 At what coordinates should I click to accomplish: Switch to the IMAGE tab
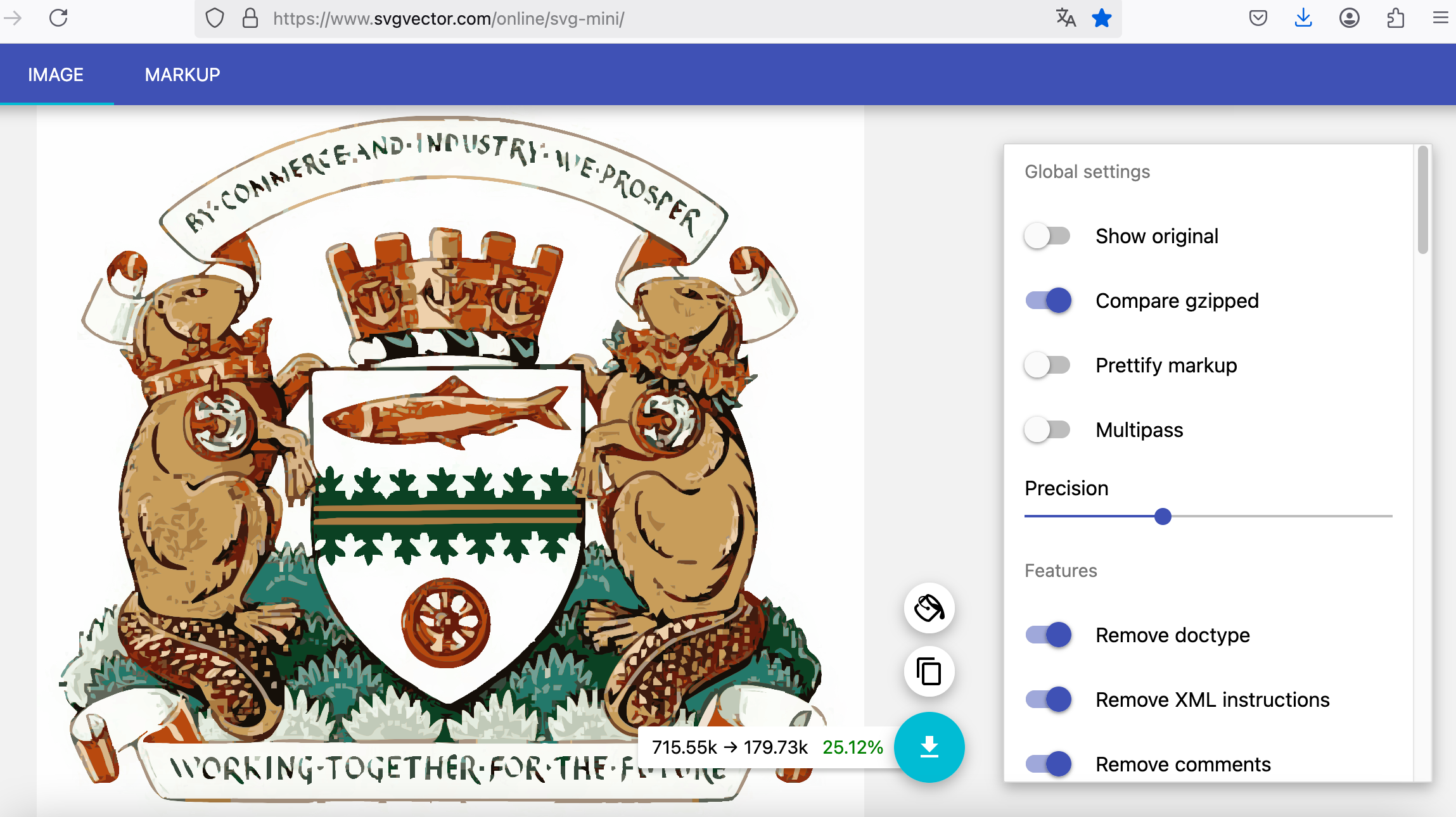tap(56, 75)
